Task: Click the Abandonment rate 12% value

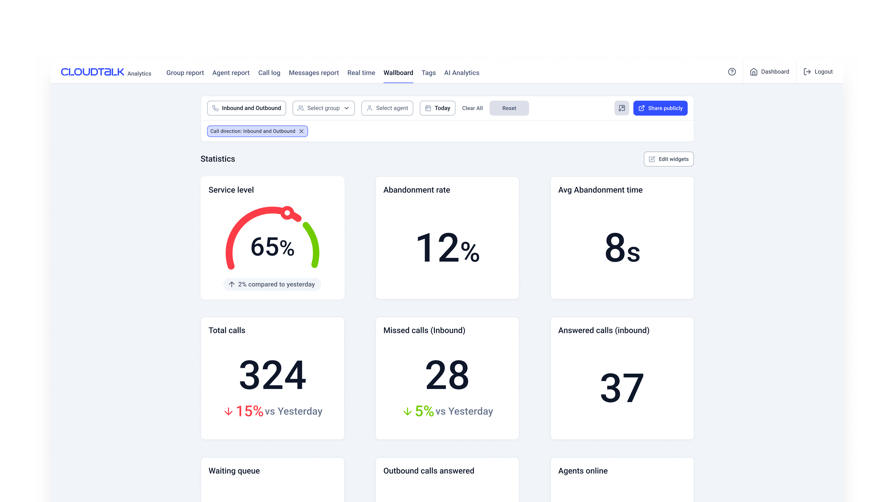Action: pyautogui.click(x=448, y=248)
